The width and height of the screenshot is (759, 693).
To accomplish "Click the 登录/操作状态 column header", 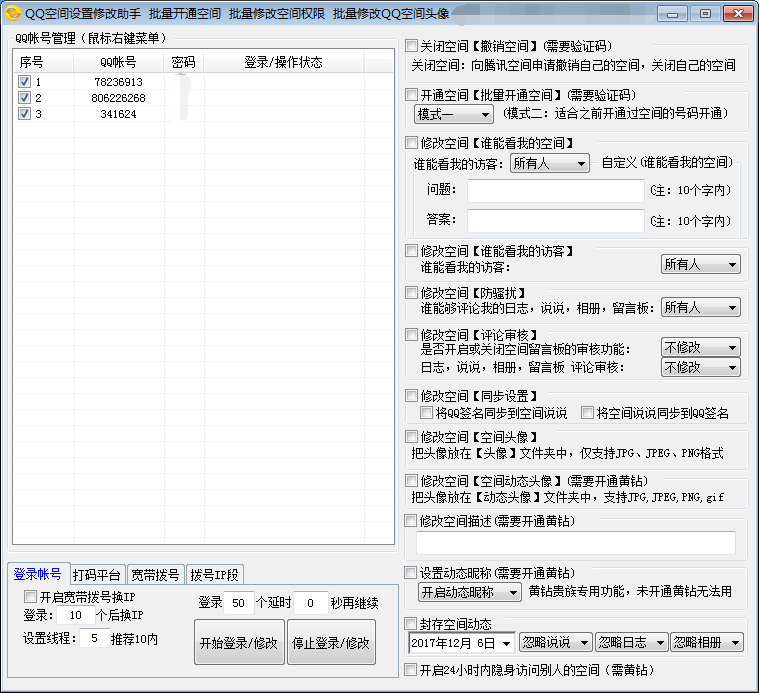I will 284,62.
